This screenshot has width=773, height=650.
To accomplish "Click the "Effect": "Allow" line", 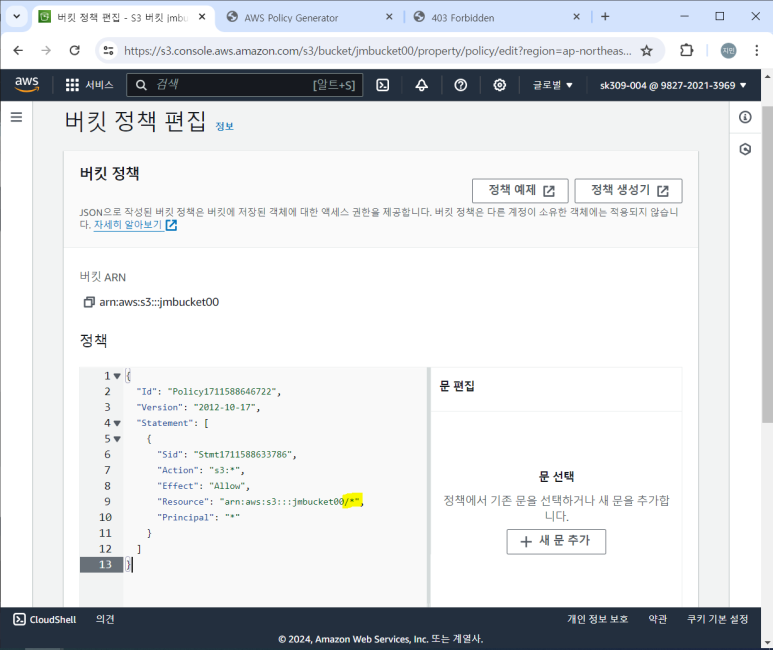I will pyautogui.click(x=204, y=486).
